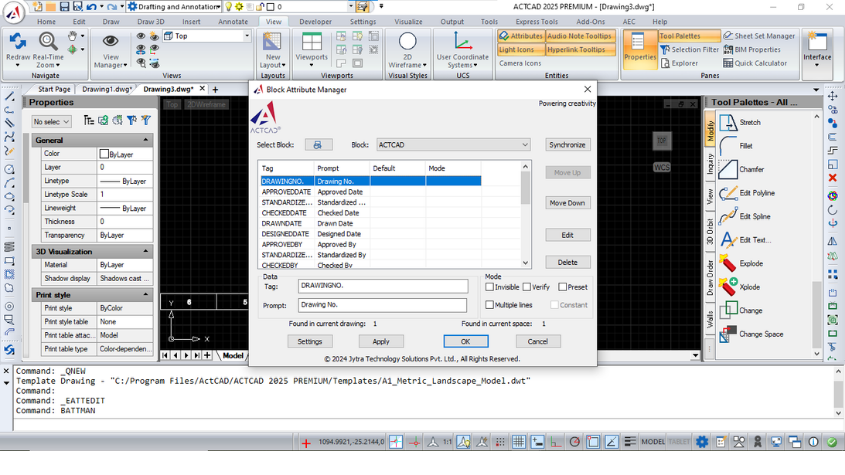Collapse the 3D Visualization section

coord(146,252)
